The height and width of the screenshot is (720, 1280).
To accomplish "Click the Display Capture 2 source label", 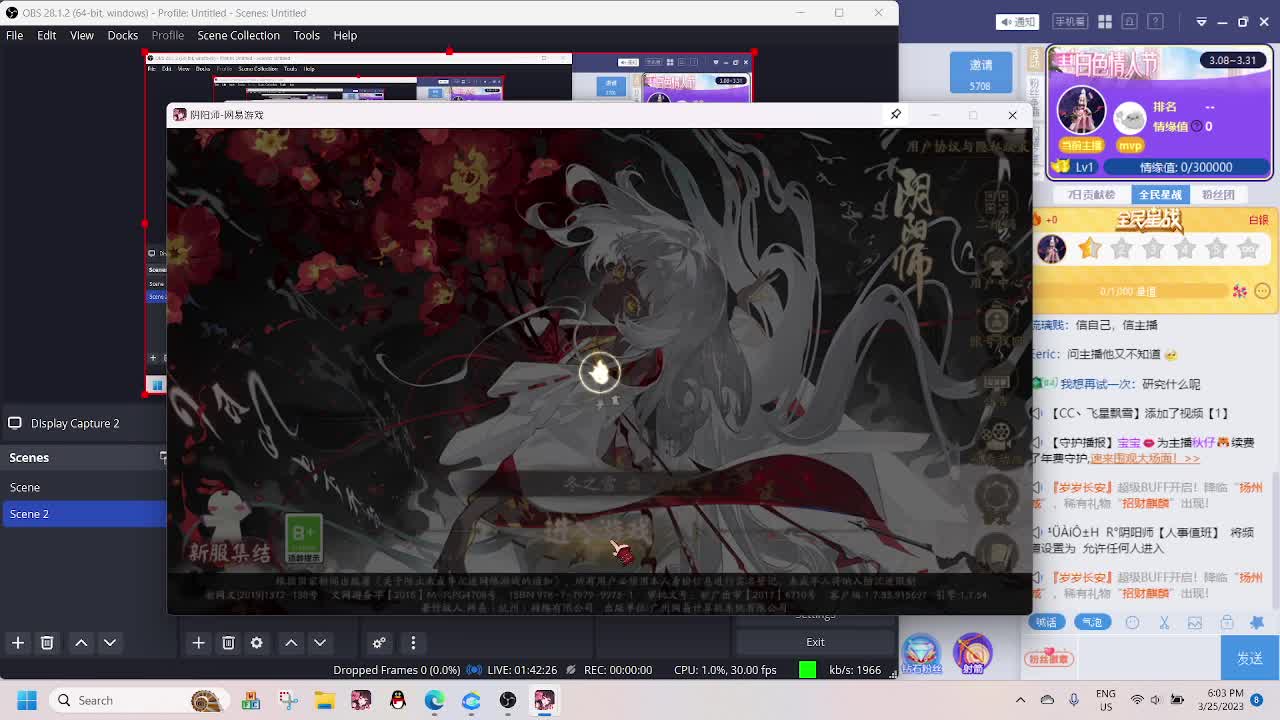I will click(75, 423).
